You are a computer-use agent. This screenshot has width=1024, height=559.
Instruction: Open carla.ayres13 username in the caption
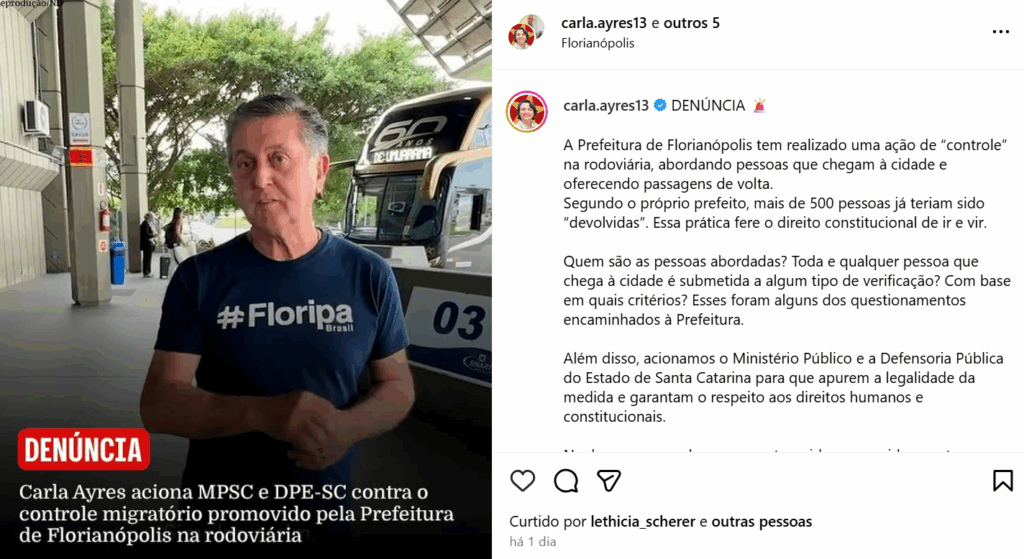[606, 105]
